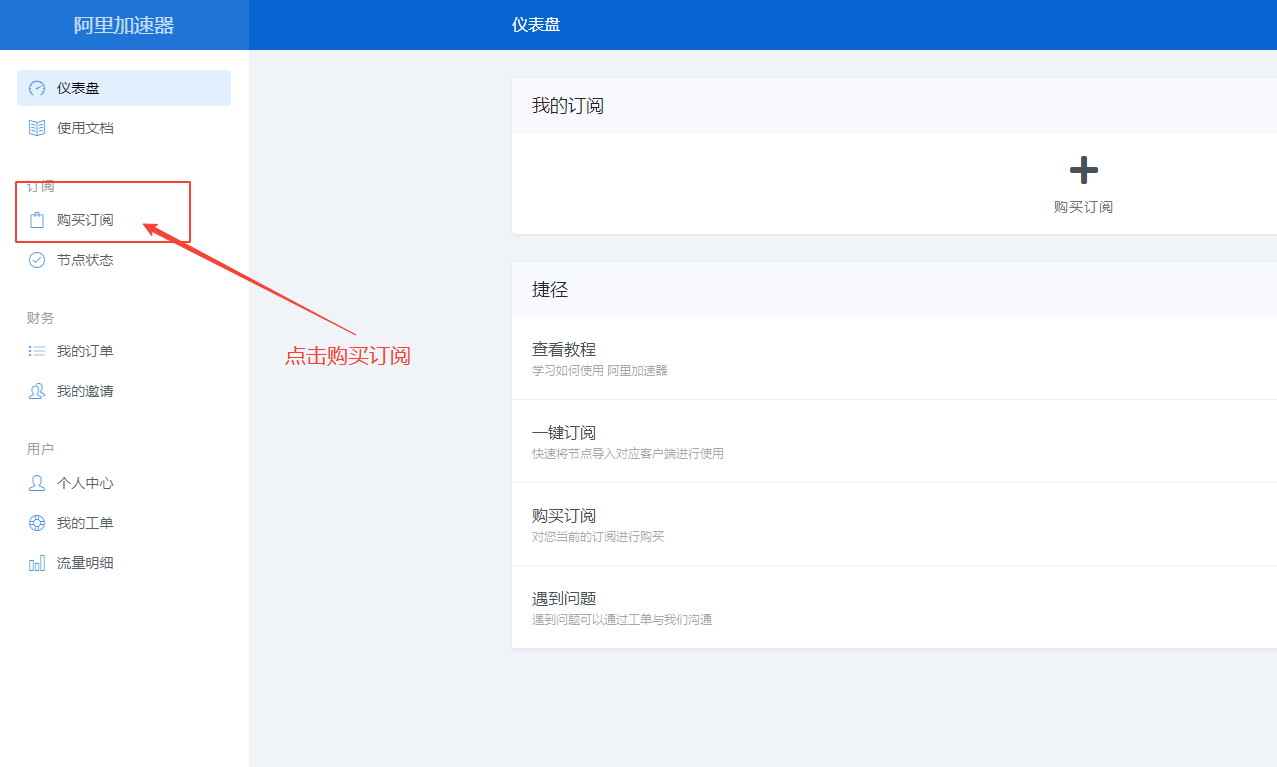Click the open-book icon for 使用文档

coord(37,128)
